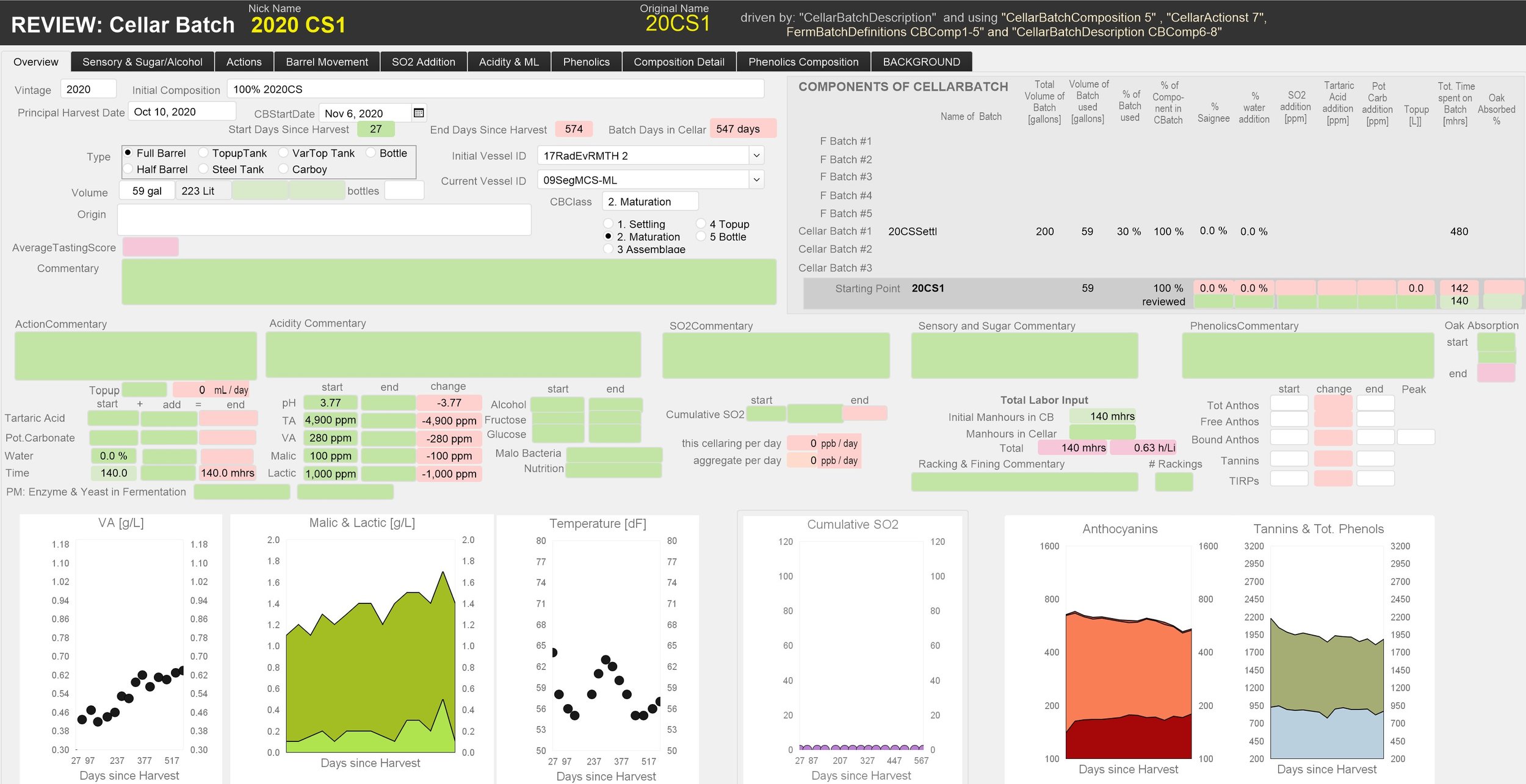Click the Tot Anthos start field
Image resolution: width=1526 pixels, height=784 pixels.
(x=1289, y=403)
